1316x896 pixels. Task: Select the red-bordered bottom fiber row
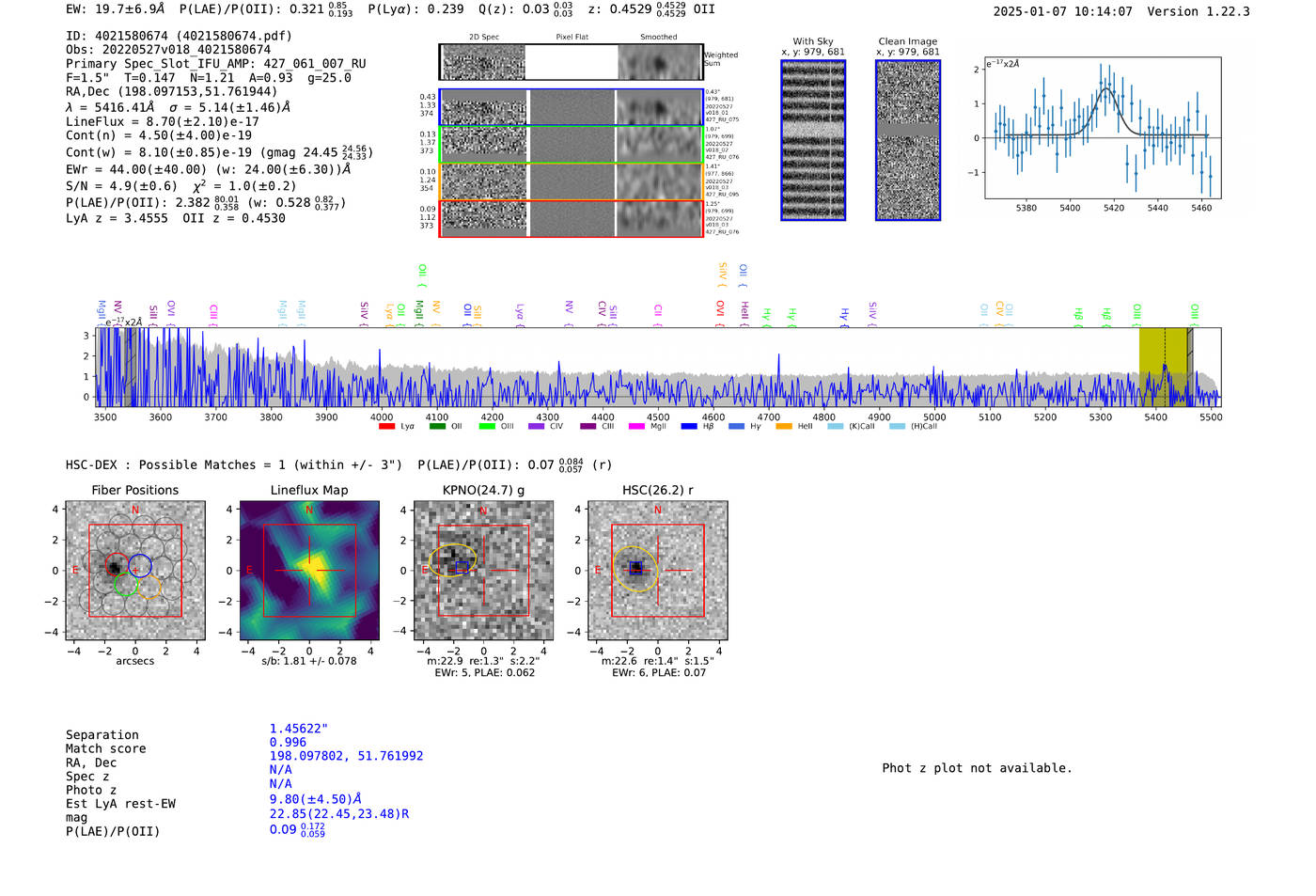tap(571, 218)
